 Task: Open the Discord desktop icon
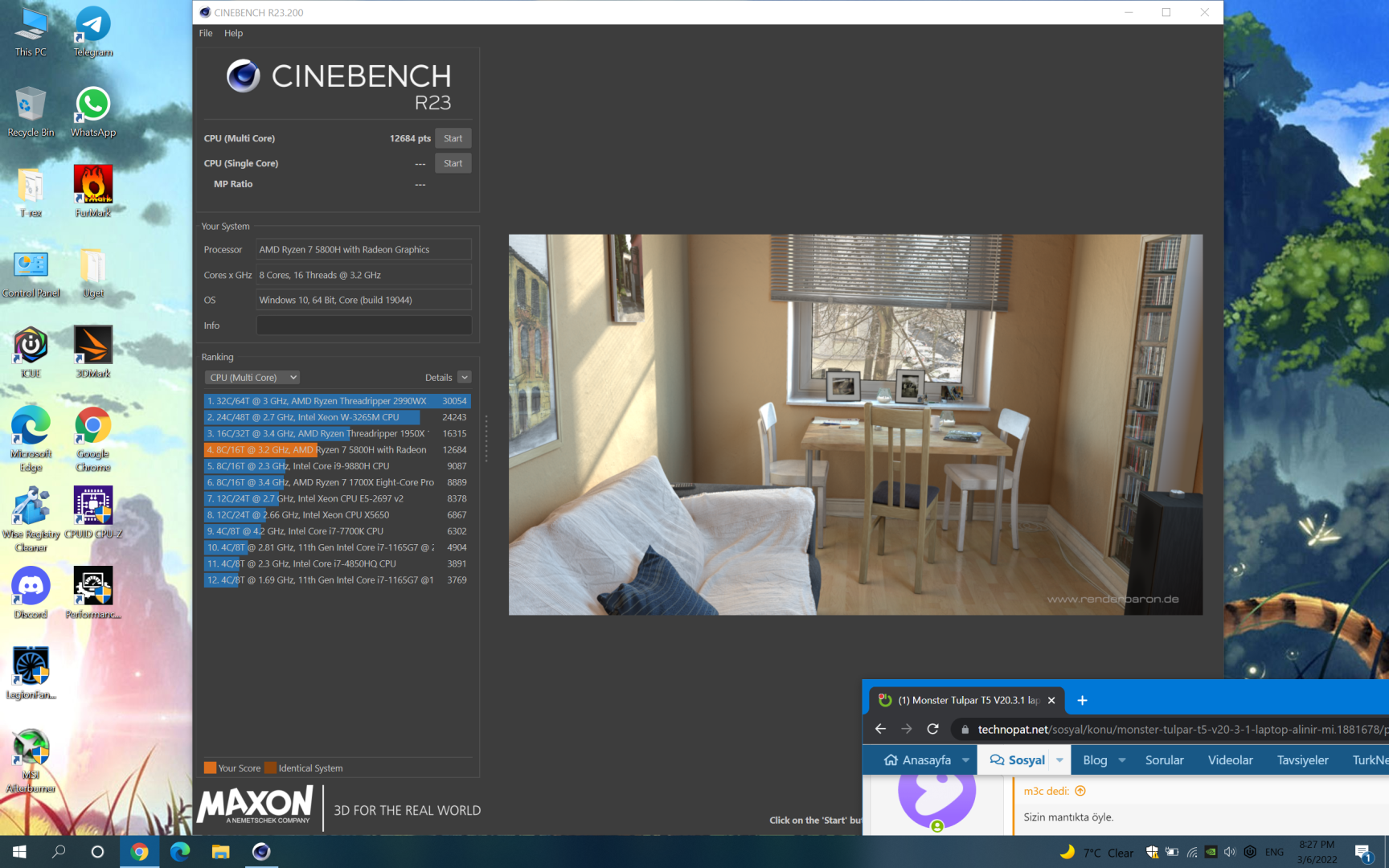[x=31, y=593]
